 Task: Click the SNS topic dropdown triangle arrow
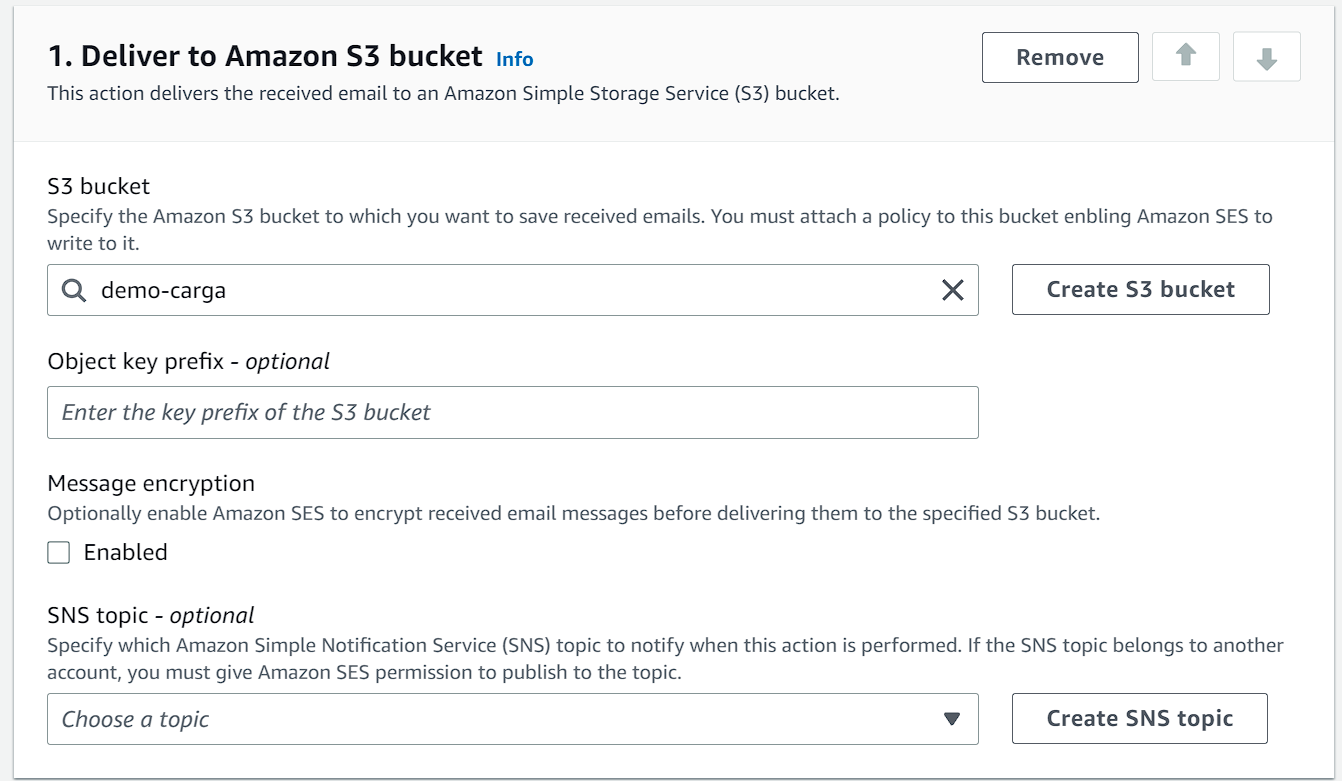(951, 719)
